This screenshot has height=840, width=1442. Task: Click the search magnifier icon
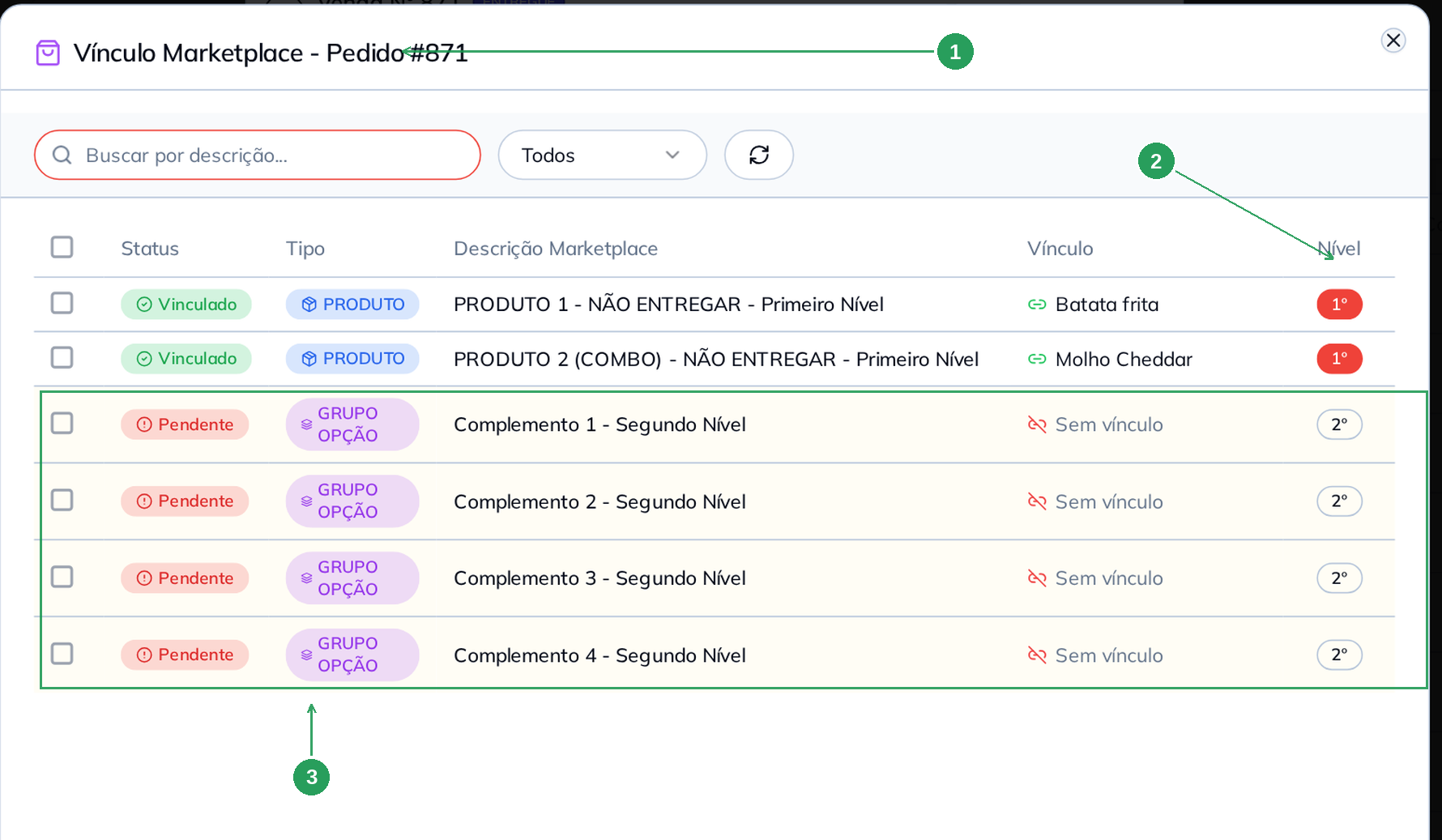click(62, 155)
